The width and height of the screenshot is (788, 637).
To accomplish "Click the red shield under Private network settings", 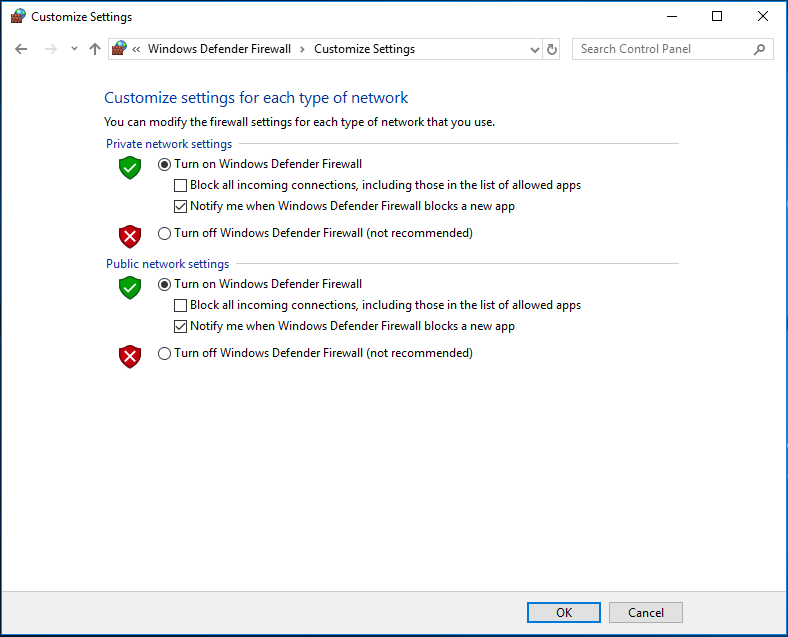I will tap(130, 236).
